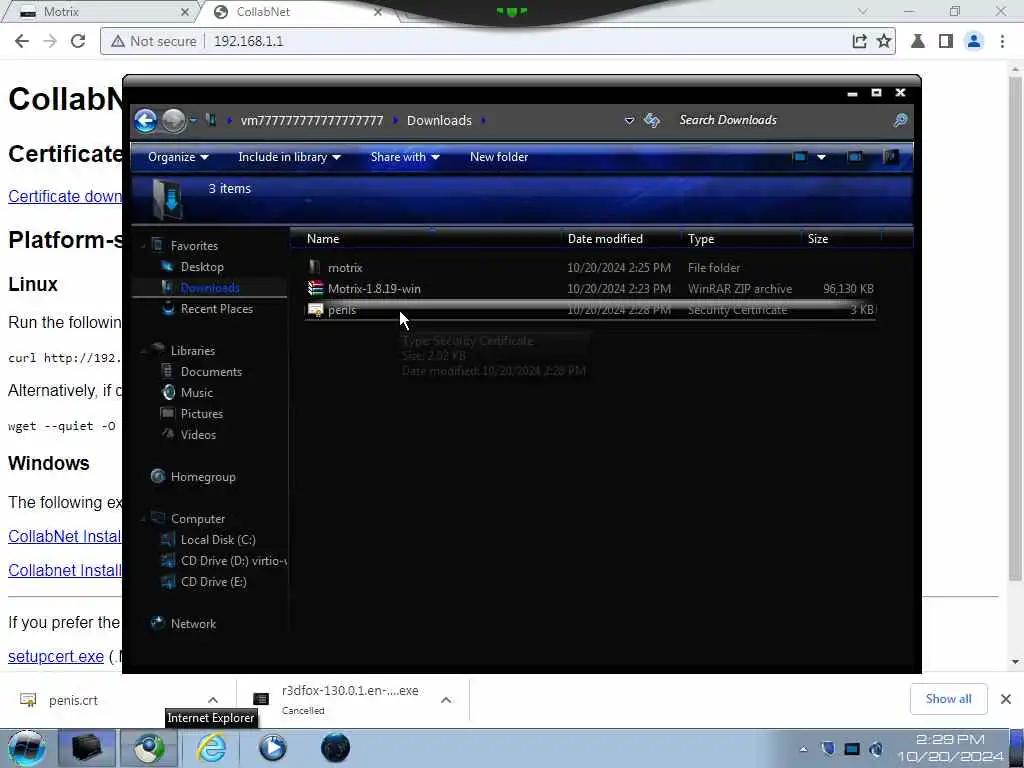Select Recent Places in Favorites
The width and height of the screenshot is (1024, 768).
(x=216, y=308)
